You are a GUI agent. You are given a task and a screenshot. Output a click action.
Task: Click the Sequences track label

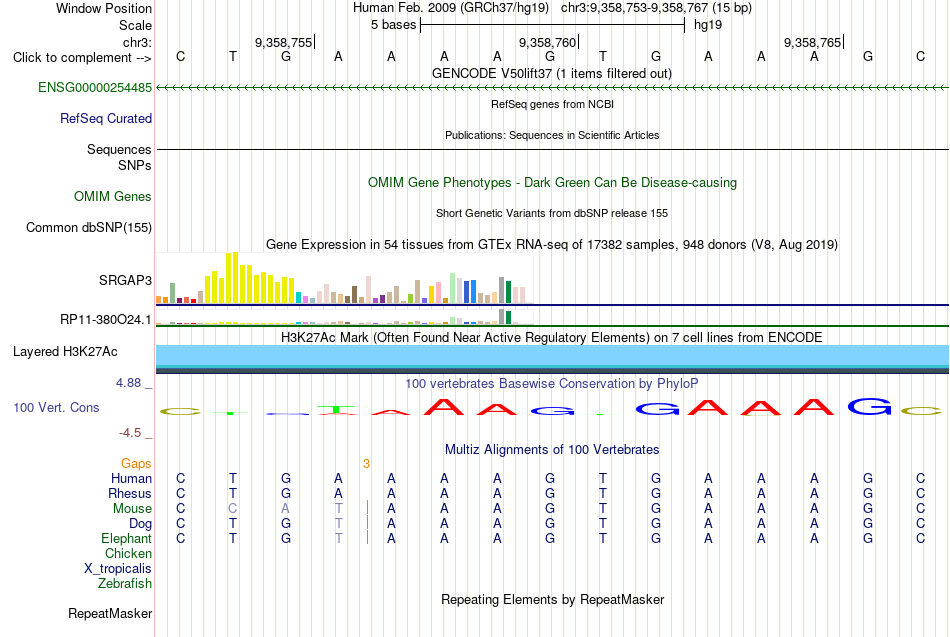(119, 149)
